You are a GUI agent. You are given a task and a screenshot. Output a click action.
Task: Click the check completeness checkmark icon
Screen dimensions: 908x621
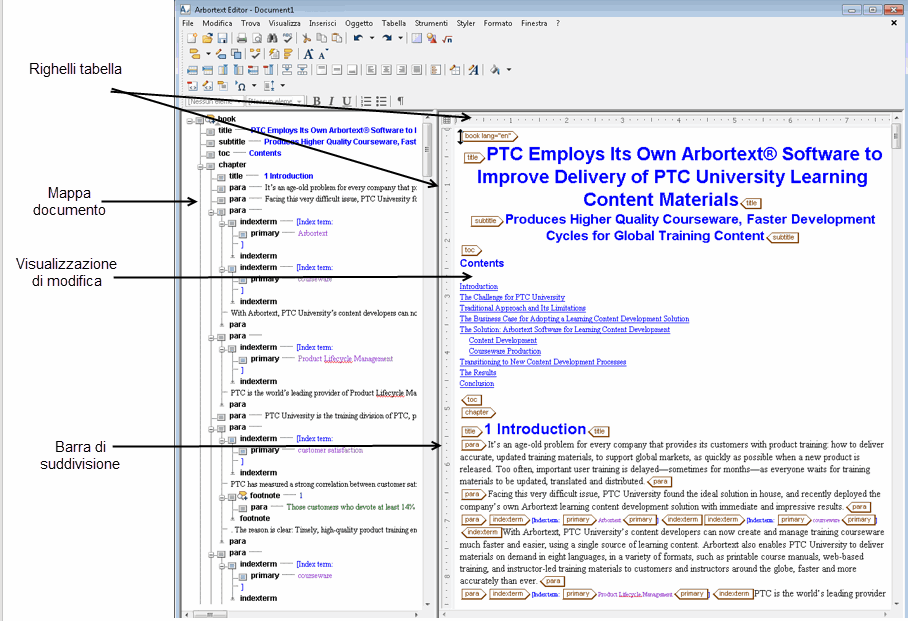point(255,54)
